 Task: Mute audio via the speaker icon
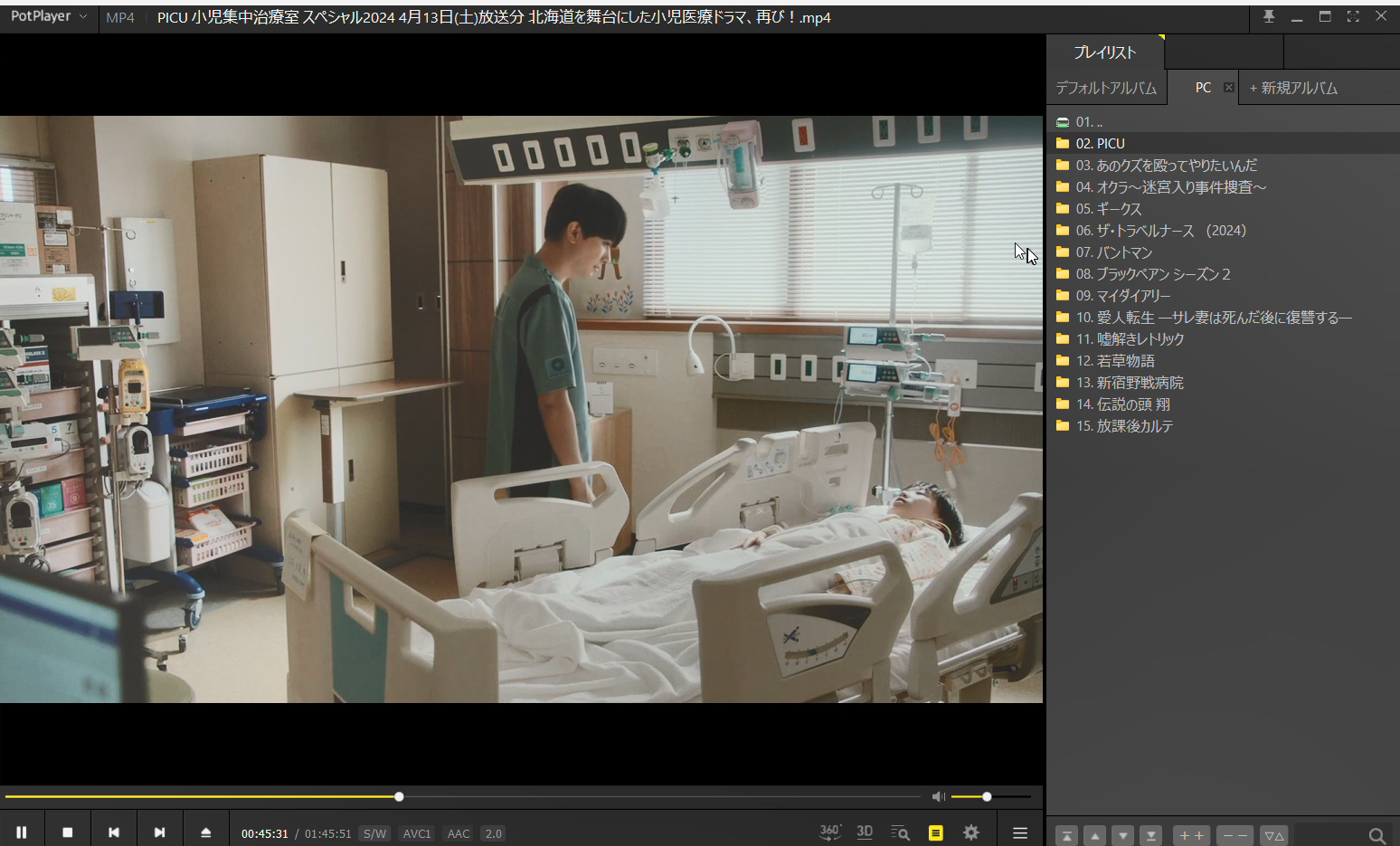pyautogui.click(x=938, y=796)
